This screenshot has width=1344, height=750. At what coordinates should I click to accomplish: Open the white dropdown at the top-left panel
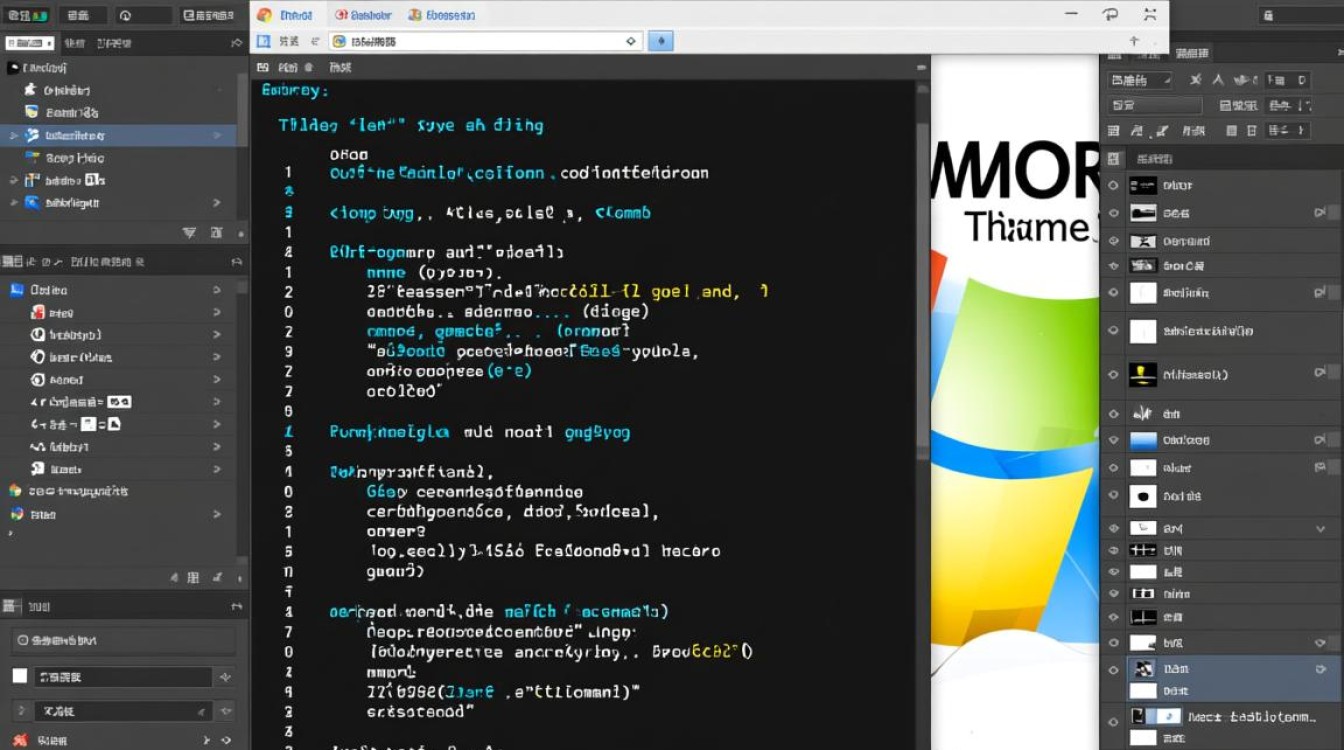[x=29, y=43]
